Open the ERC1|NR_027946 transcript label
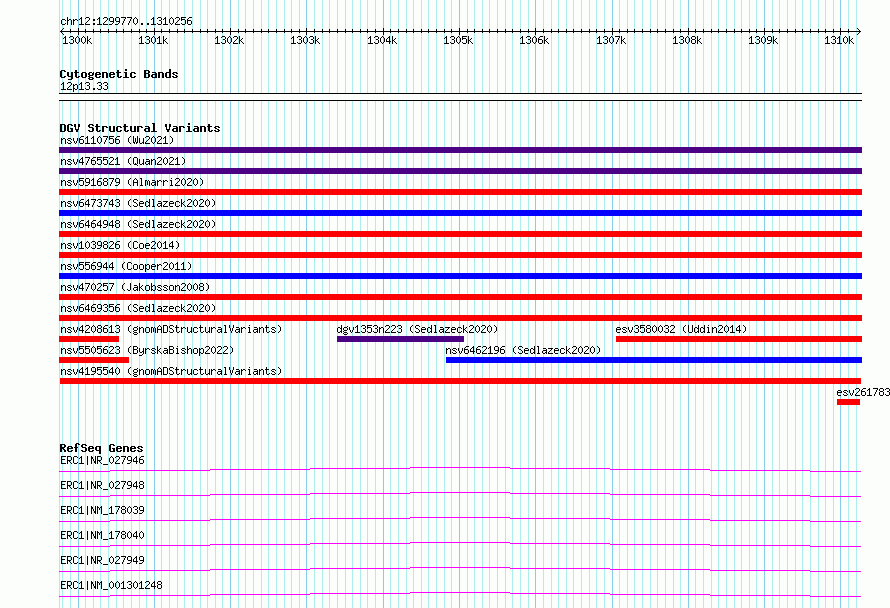The image size is (890, 608). point(102,460)
